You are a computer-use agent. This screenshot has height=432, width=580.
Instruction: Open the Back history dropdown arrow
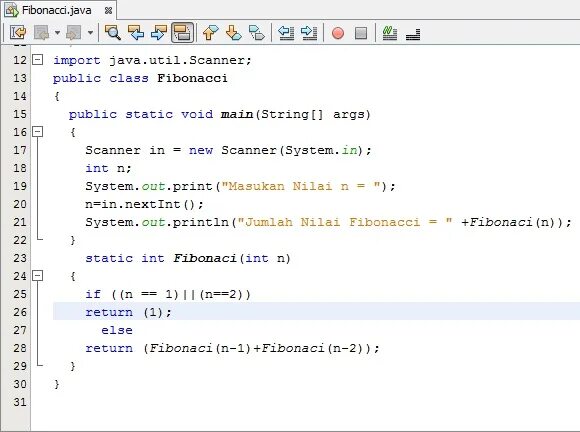[57, 33]
